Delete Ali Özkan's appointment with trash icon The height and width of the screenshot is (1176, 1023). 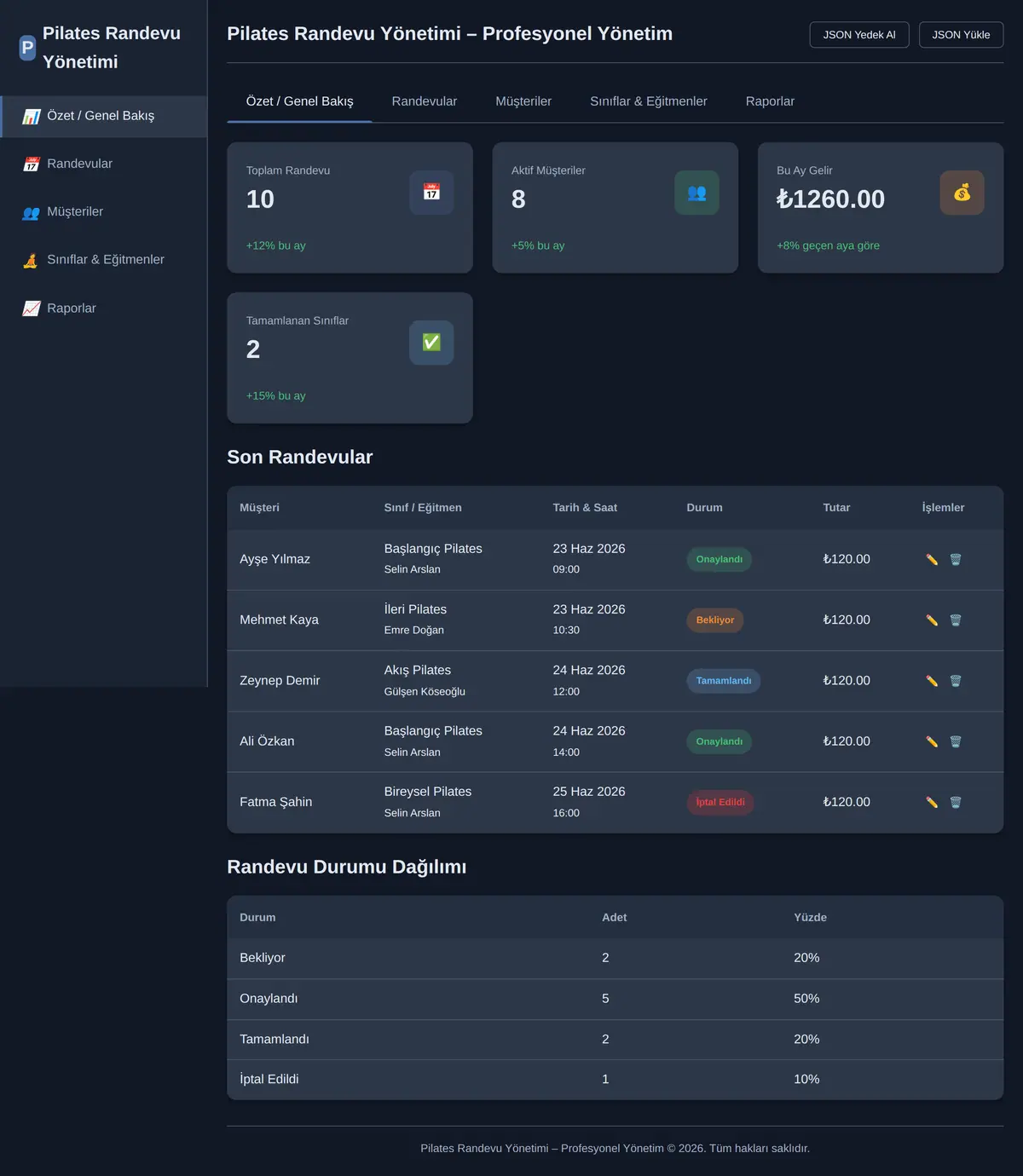(956, 741)
